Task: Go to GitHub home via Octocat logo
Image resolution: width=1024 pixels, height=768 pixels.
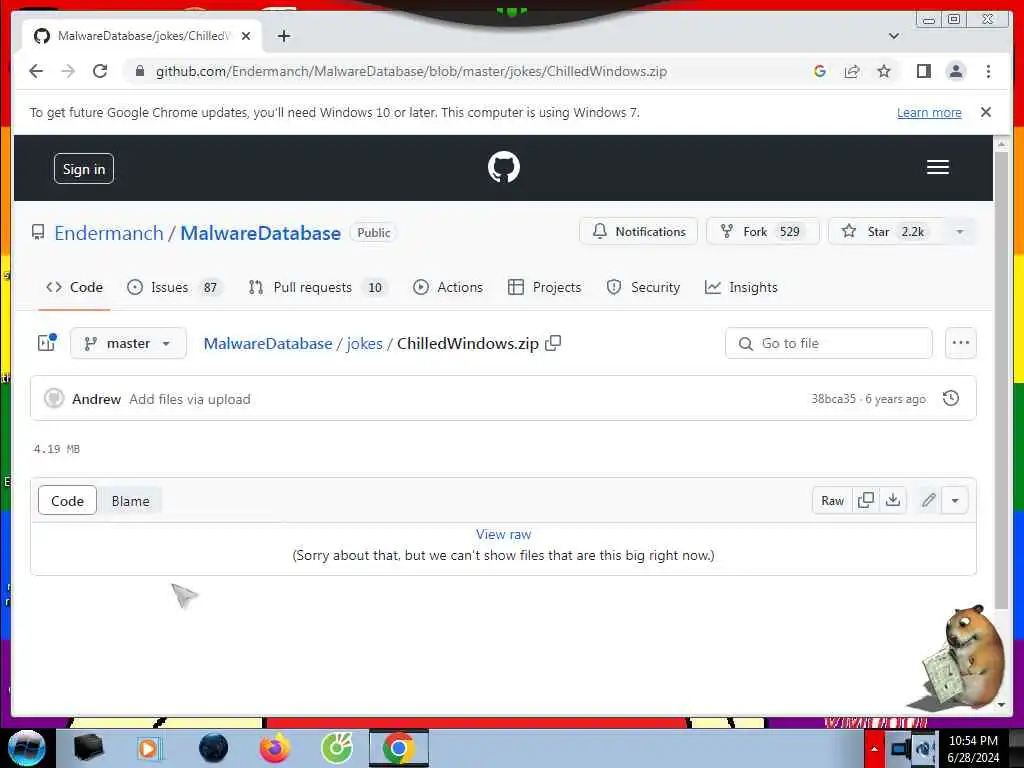Action: tap(504, 167)
